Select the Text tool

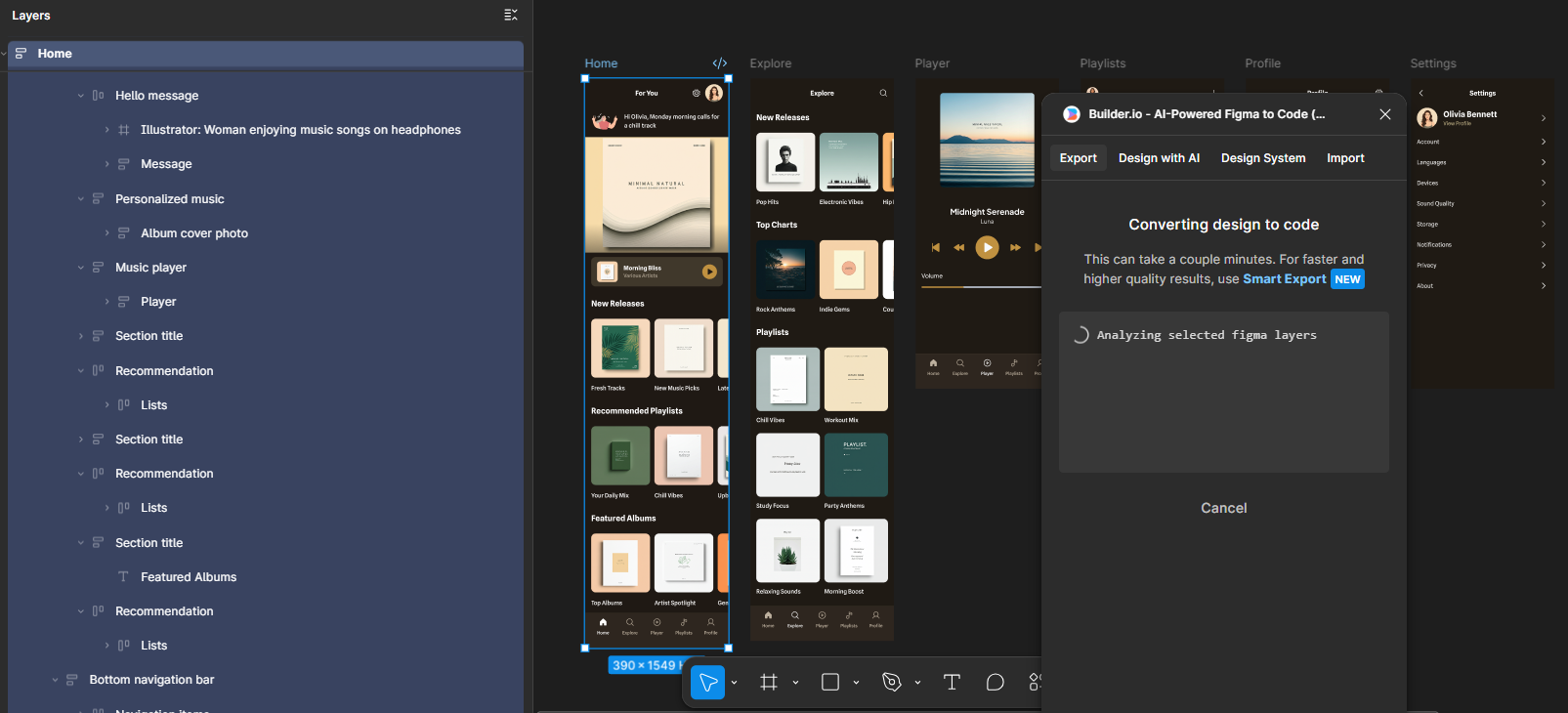pos(952,682)
